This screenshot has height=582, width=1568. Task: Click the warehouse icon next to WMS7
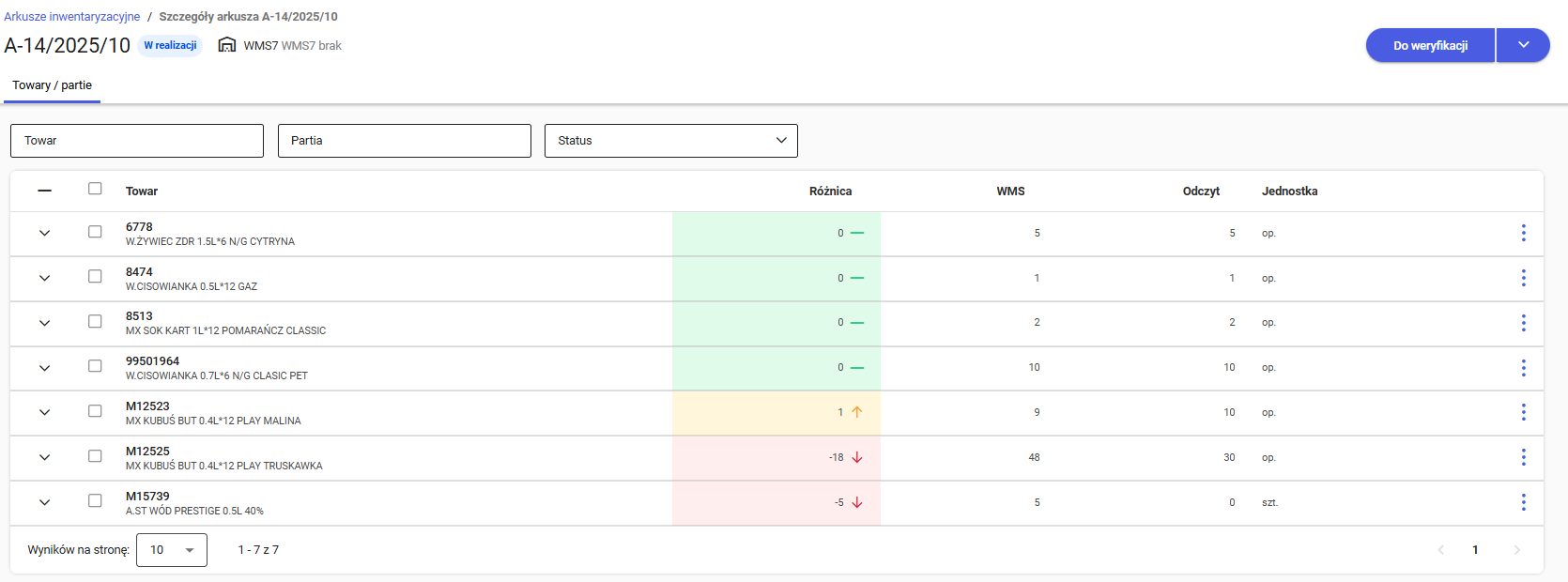click(x=226, y=45)
